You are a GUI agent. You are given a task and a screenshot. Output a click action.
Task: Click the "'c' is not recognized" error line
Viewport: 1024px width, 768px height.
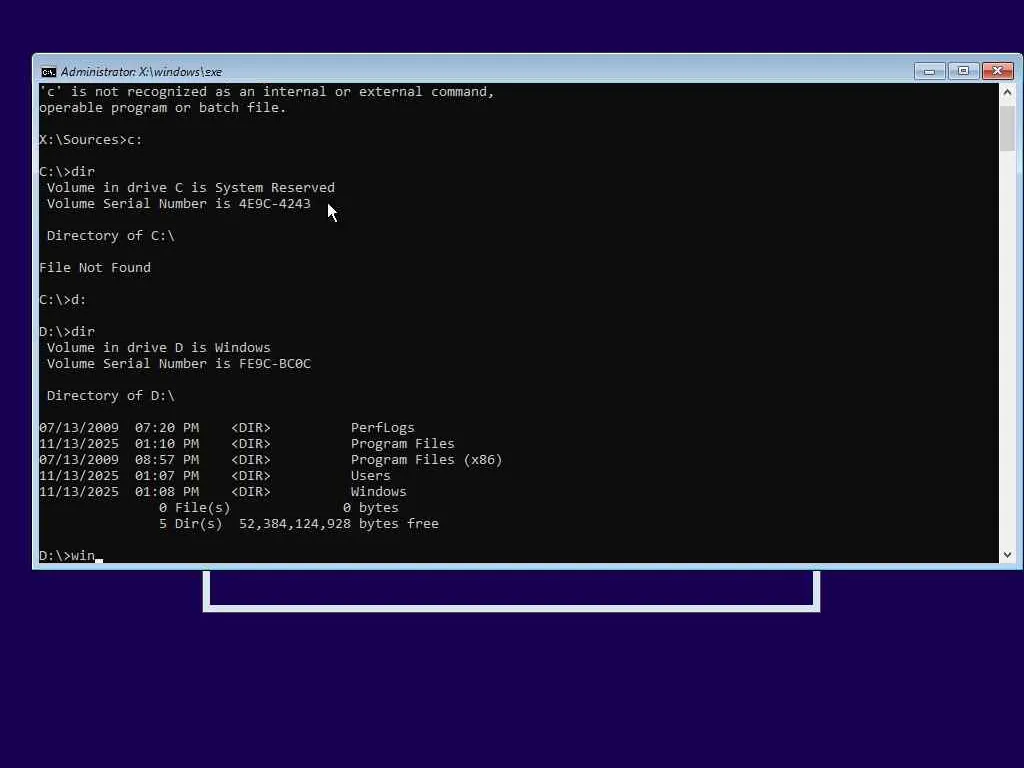click(267, 91)
